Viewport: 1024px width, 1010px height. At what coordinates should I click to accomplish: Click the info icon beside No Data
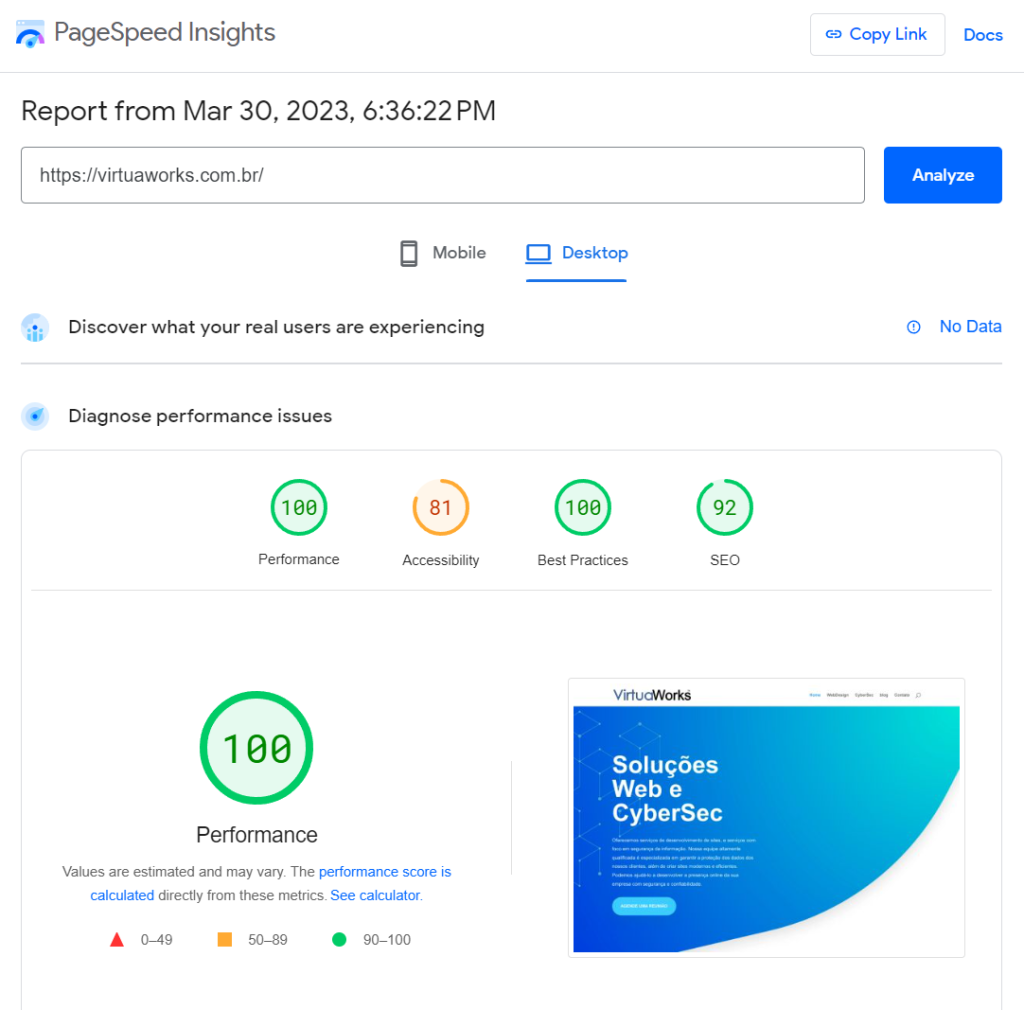[x=914, y=327]
